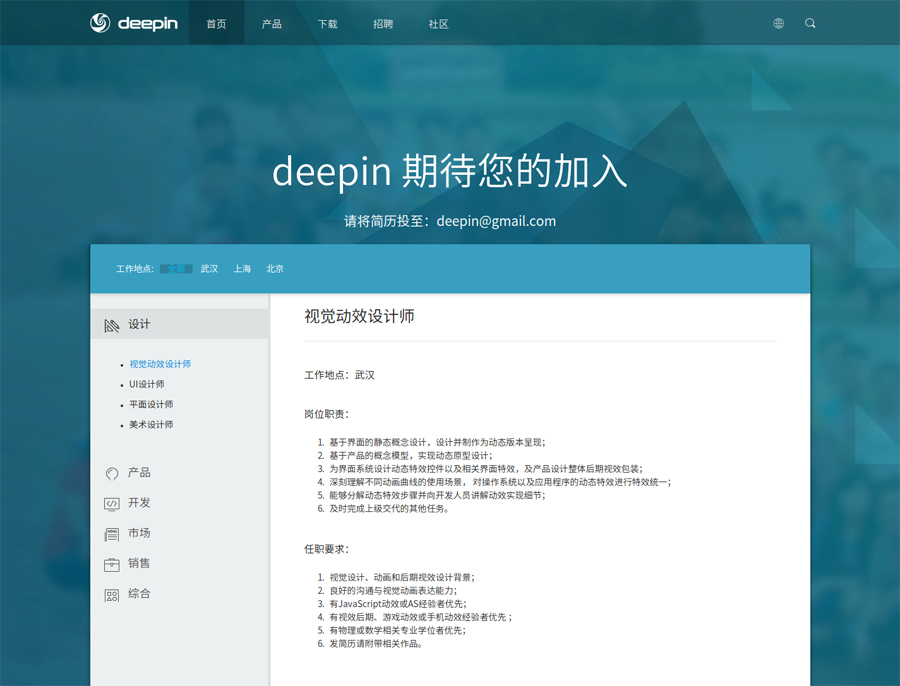Click the 设计 category ruler icon
The height and width of the screenshot is (686, 900).
(112, 325)
